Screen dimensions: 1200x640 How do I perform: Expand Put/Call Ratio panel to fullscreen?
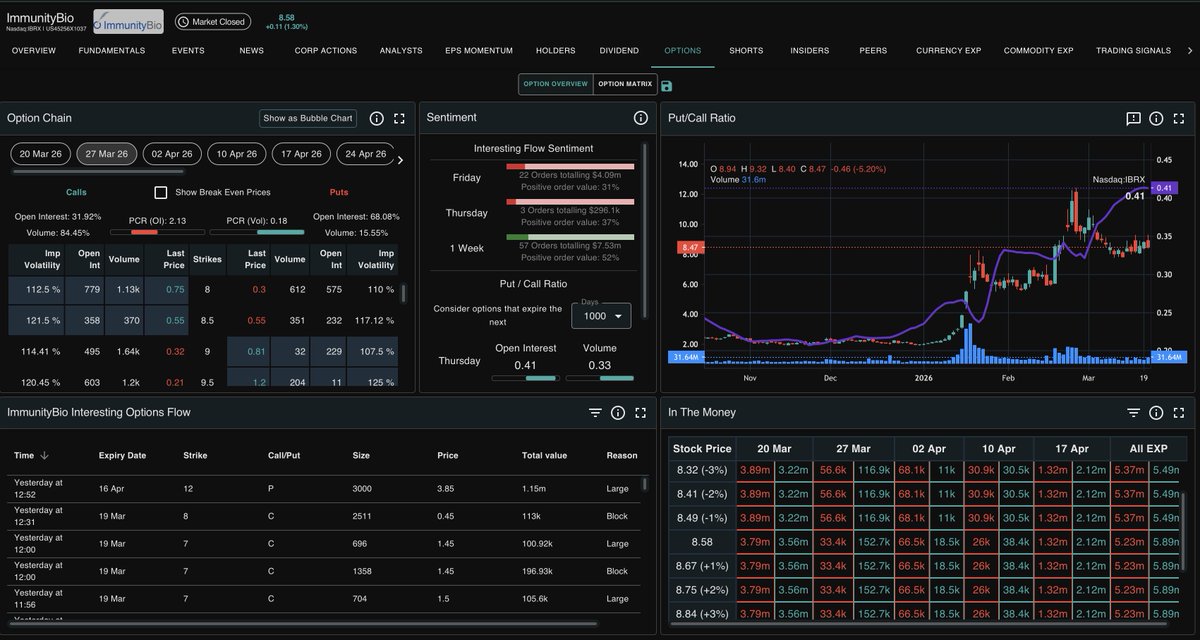click(x=1178, y=118)
